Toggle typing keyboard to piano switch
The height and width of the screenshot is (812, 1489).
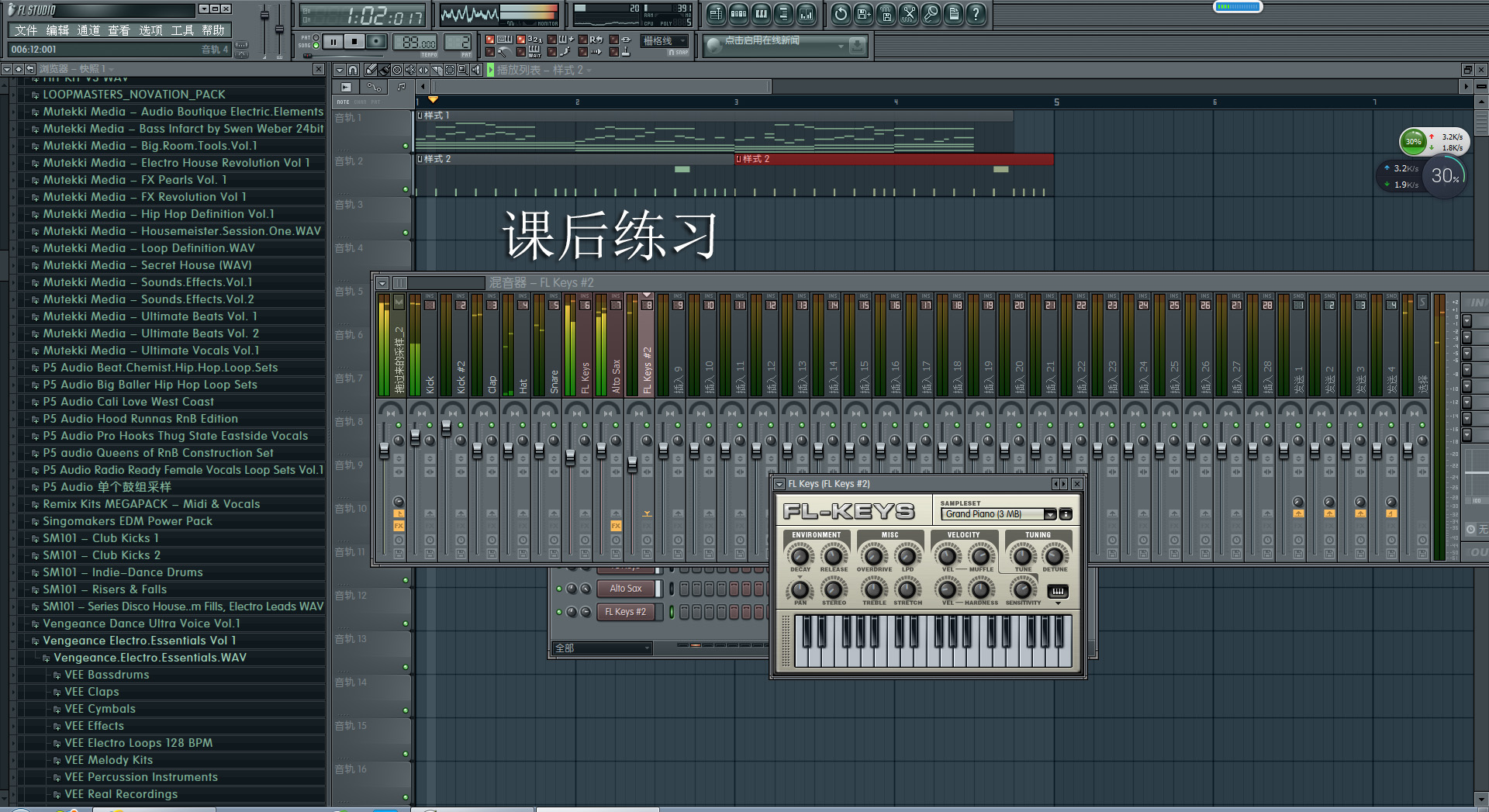coord(490,40)
